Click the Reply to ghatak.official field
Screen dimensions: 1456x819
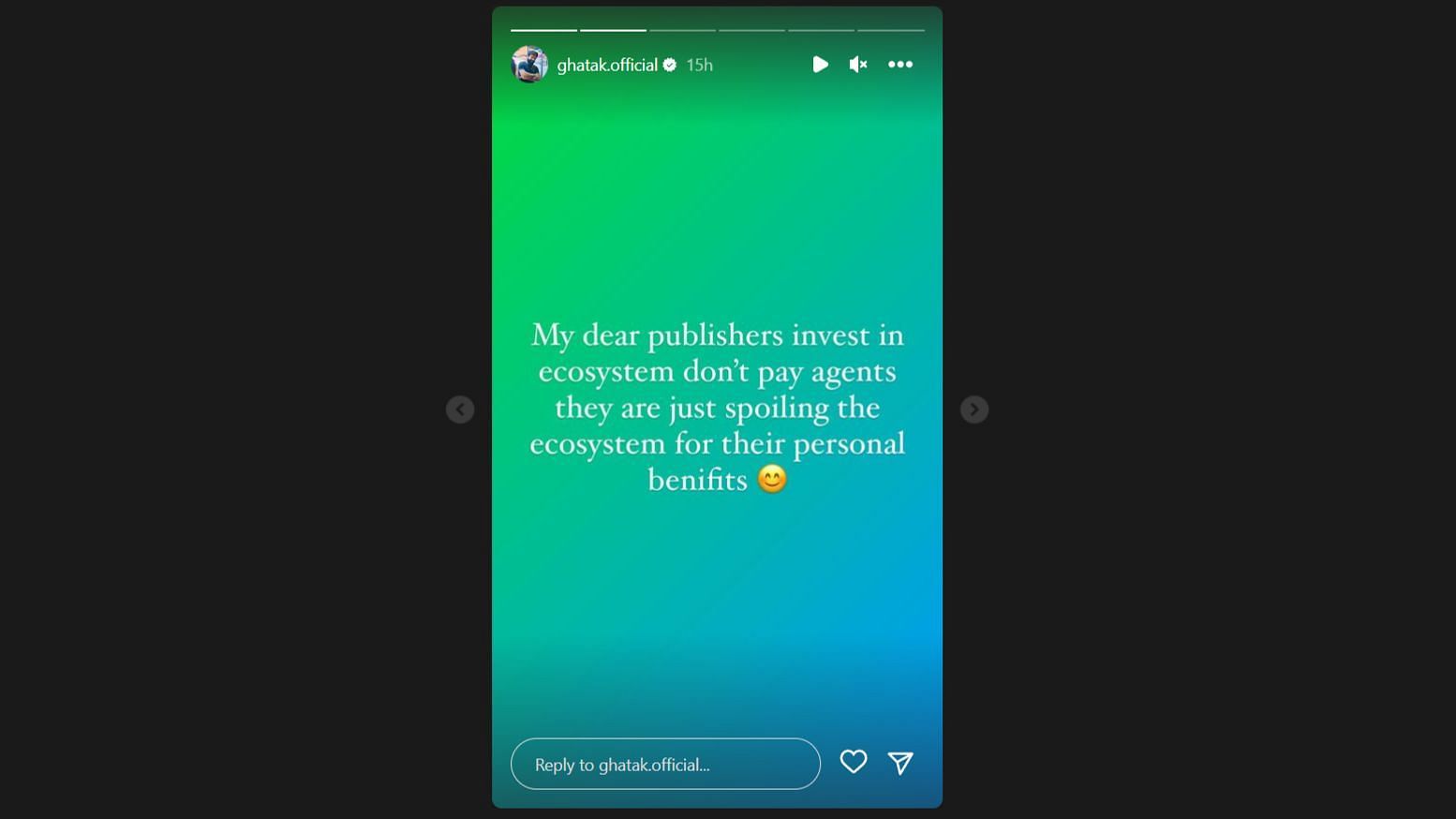click(x=665, y=764)
